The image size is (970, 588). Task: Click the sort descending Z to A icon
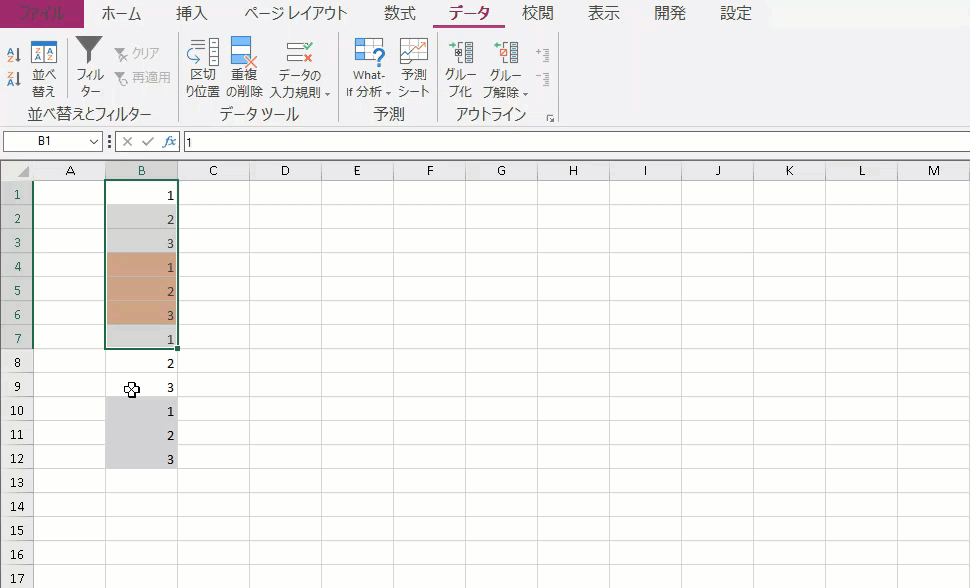coord(14,79)
